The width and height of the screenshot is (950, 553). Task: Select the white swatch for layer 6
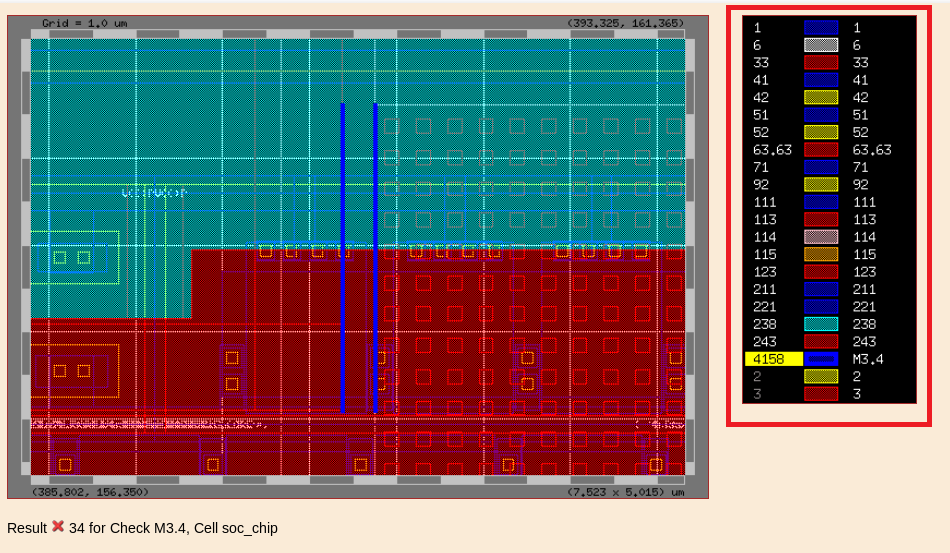(821, 46)
